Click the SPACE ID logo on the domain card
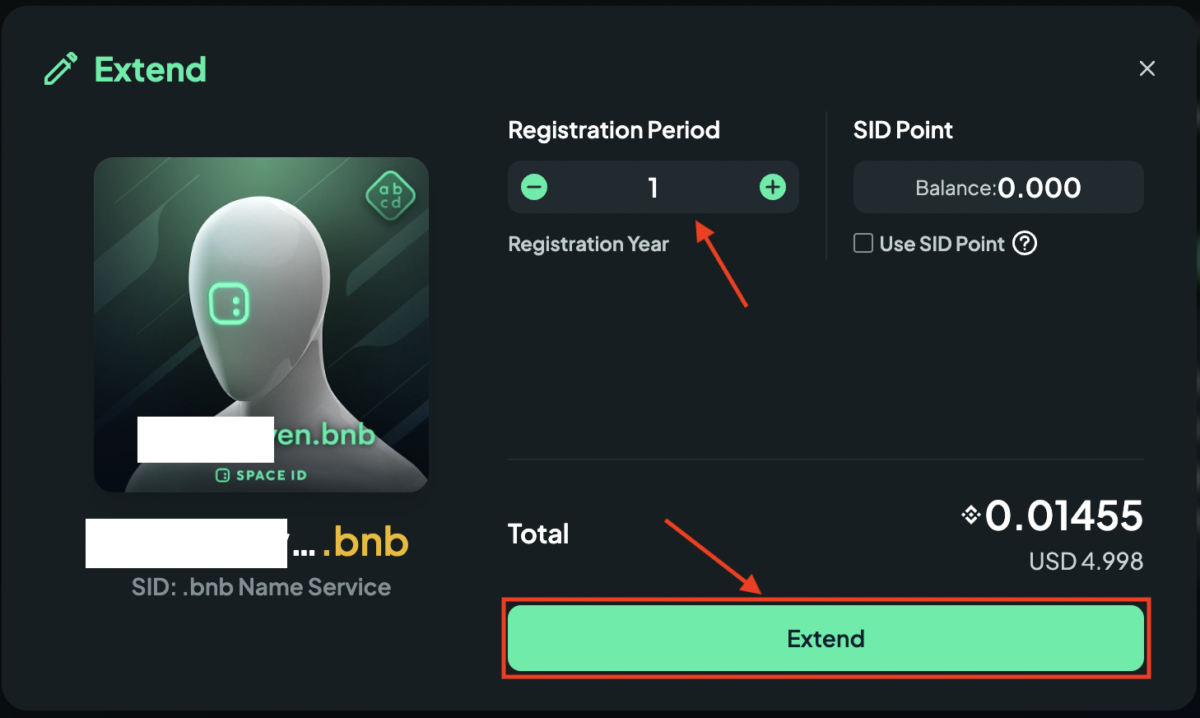 pos(260,475)
